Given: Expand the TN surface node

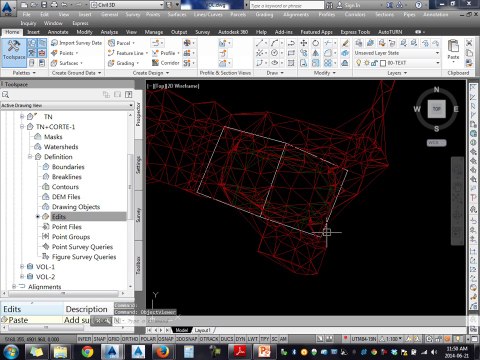Looking at the screenshot, I should [x=22, y=116].
